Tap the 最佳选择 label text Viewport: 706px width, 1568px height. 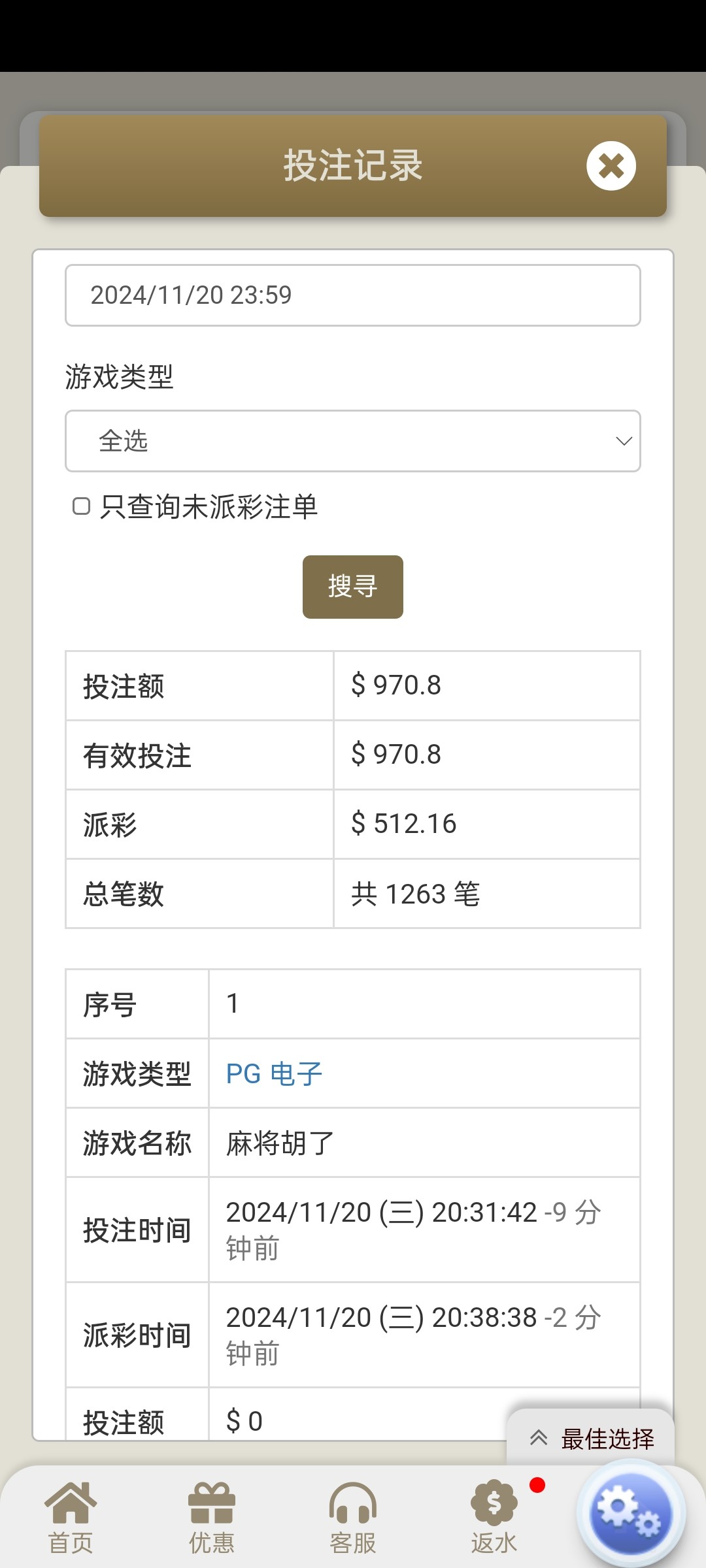(x=607, y=1439)
